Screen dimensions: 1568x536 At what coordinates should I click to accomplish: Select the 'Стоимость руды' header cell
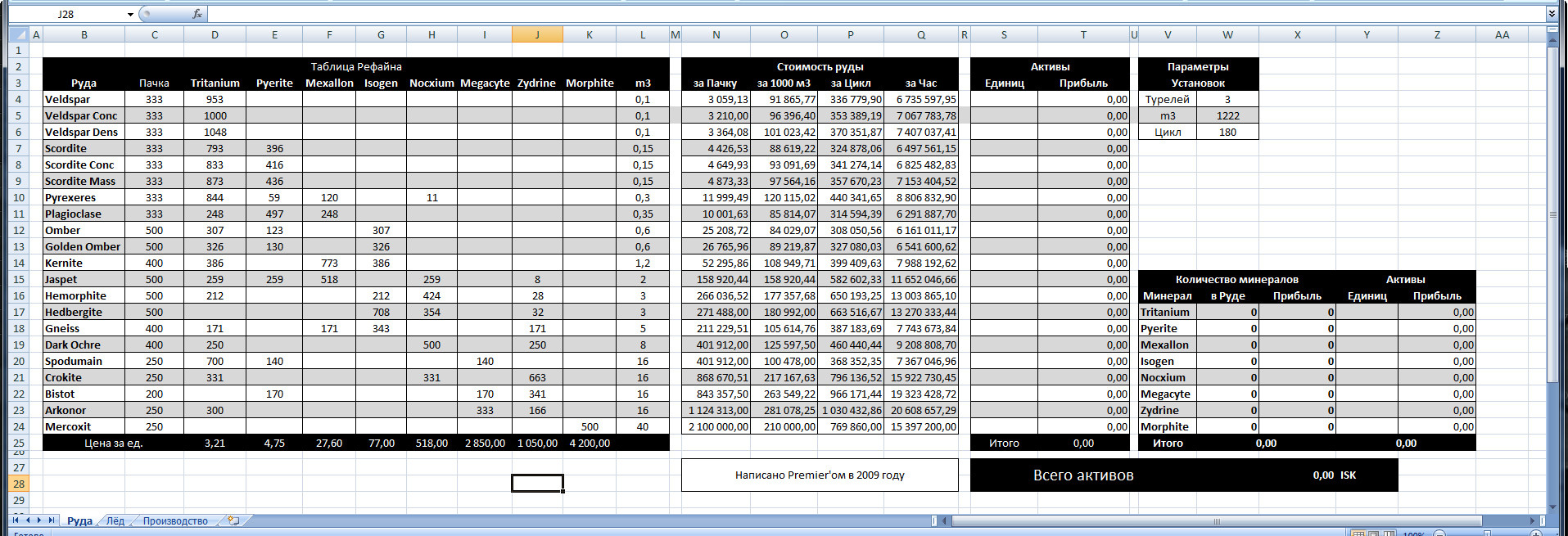tap(820, 66)
